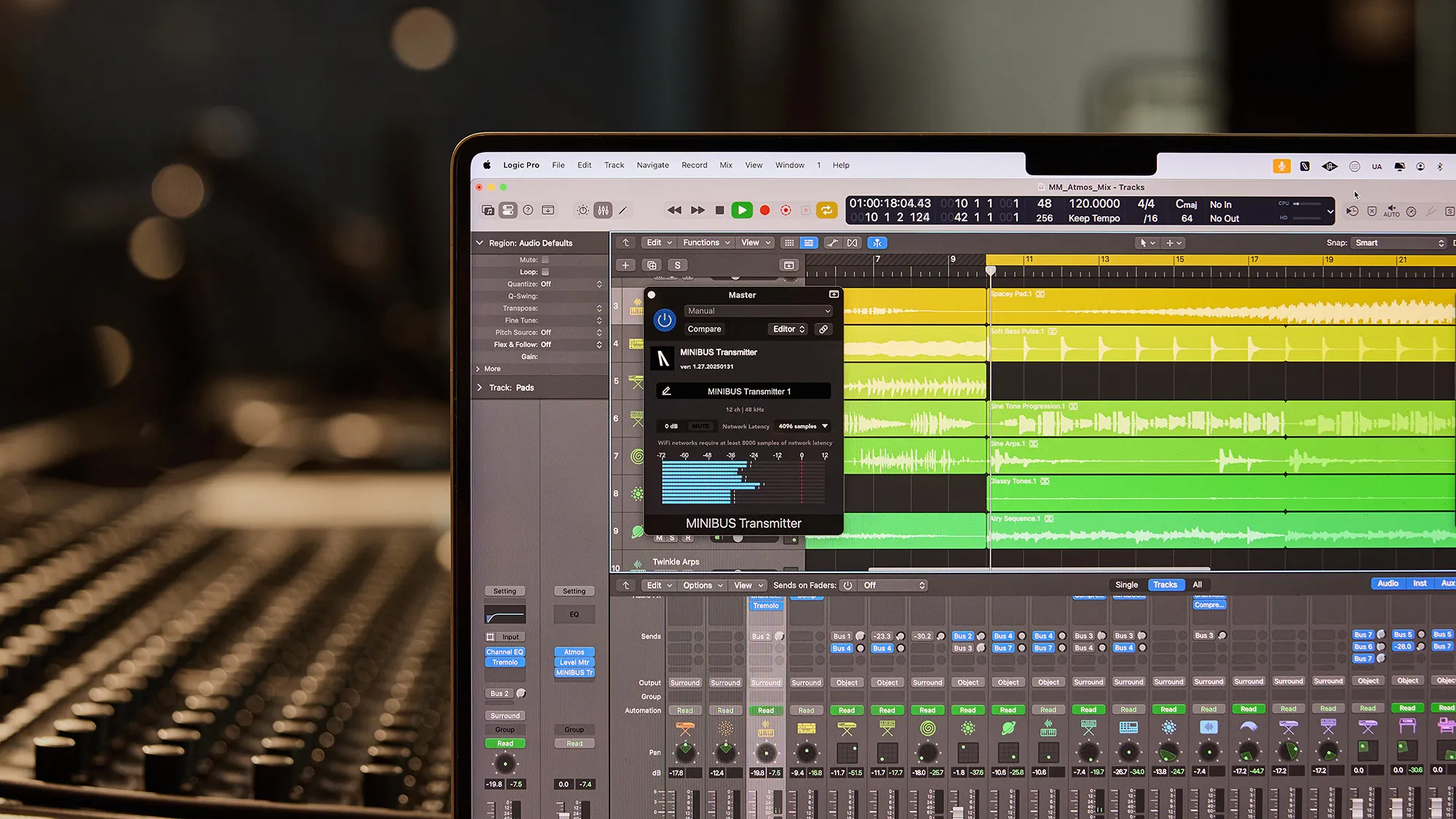Toggle Show Automation curve icon
The image size is (1456, 819).
pyautogui.click(x=832, y=243)
